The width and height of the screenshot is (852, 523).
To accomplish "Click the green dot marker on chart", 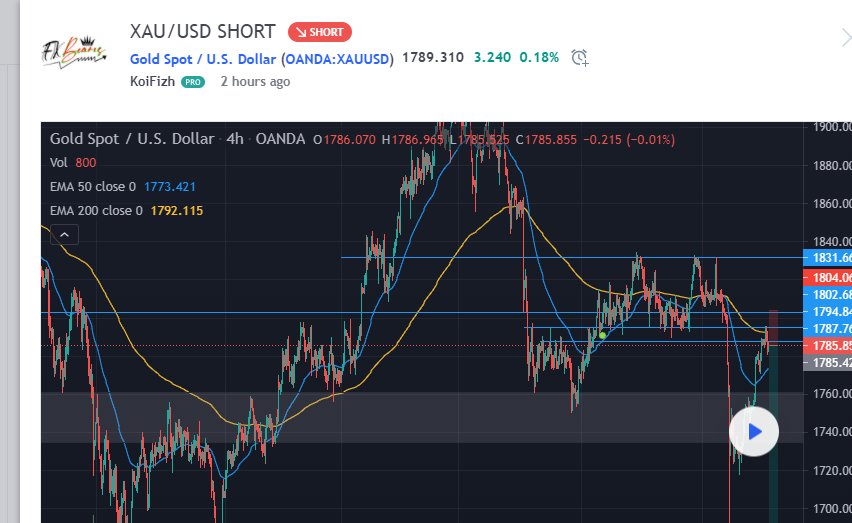I will pyautogui.click(x=602, y=336).
